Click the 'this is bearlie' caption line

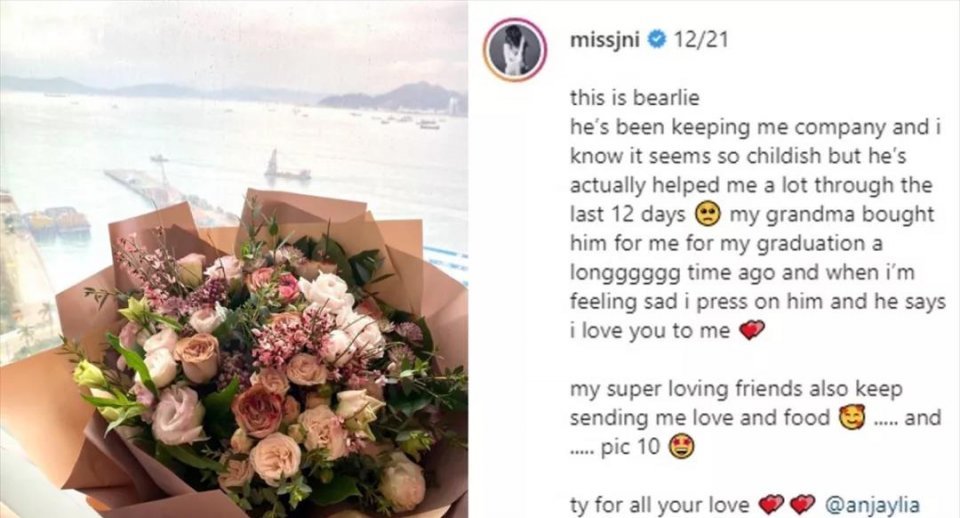[634, 98]
